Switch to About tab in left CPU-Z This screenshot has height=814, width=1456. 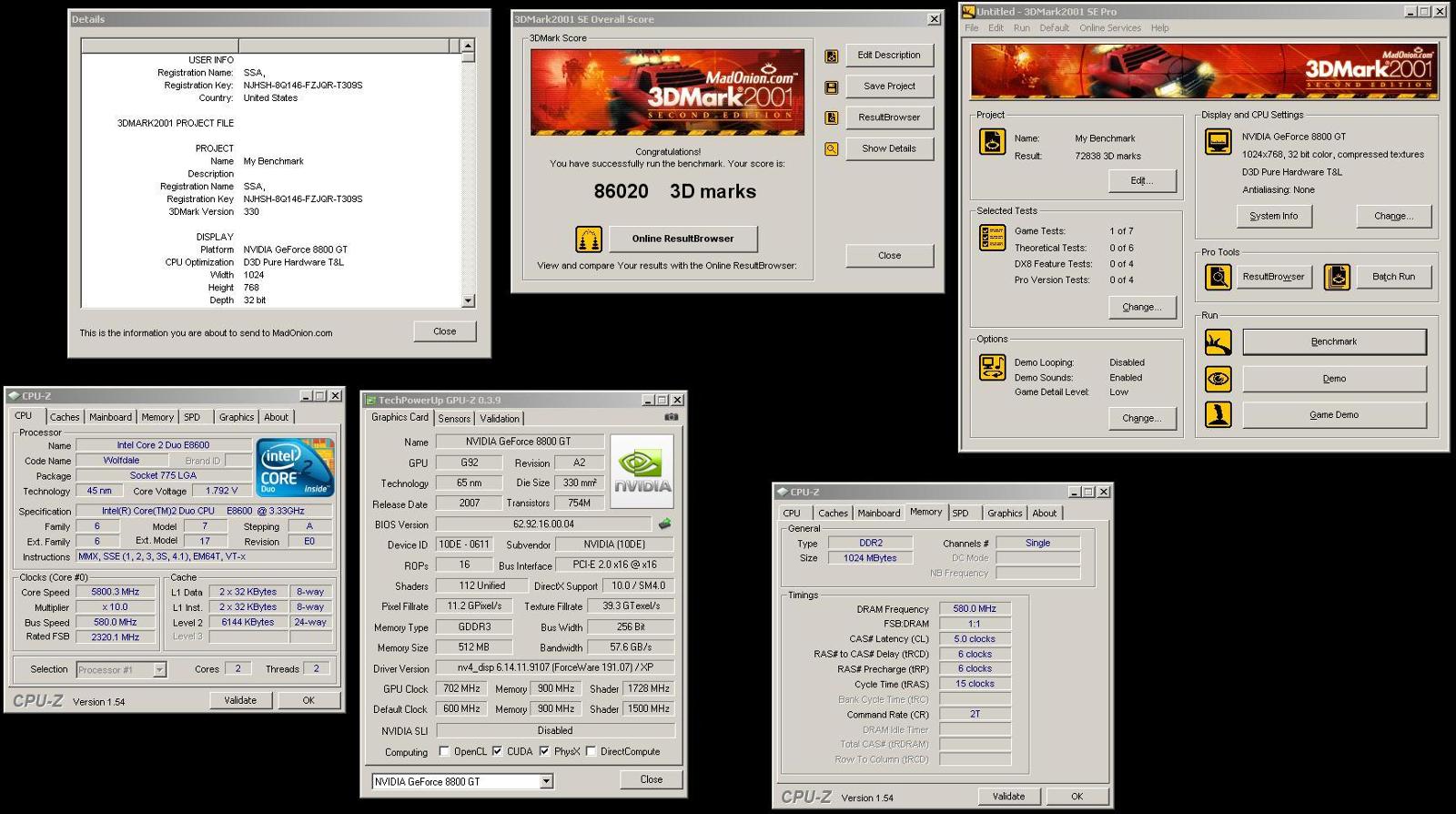click(x=277, y=417)
